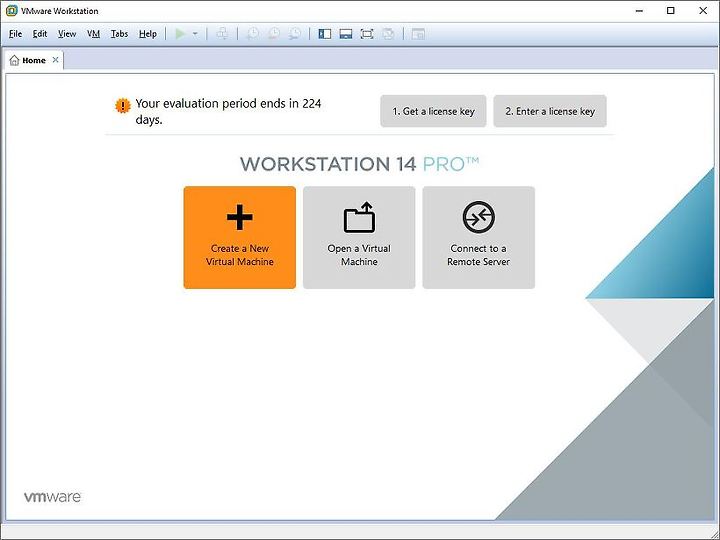This screenshot has height=540, width=720.
Task: Click the orange evaluation warning icon
Action: tap(123, 106)
